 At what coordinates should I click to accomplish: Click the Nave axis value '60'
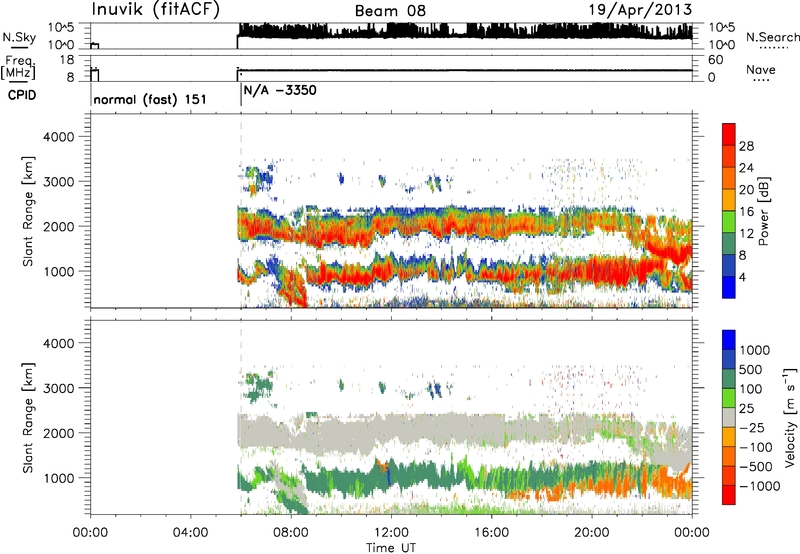click(715, 60)
